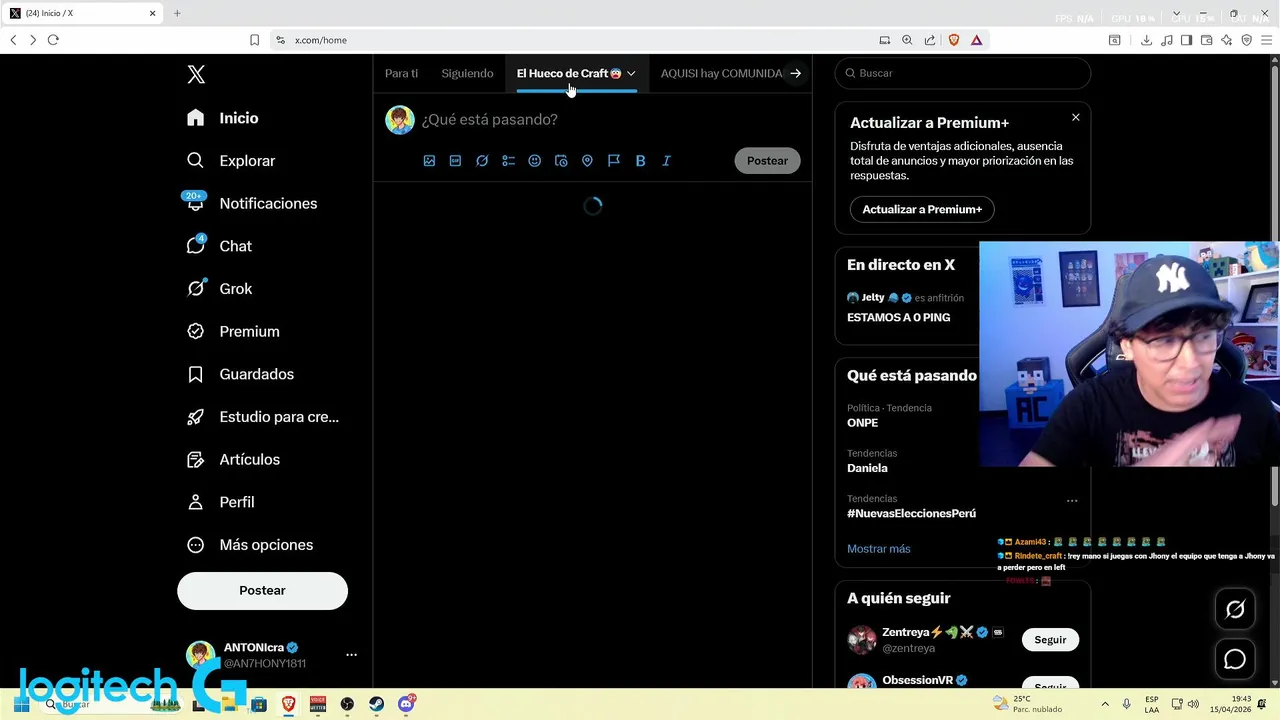This screenshot has height=720, width=1280.
Task: Click Brave Rewards triangle icon
Action: [976, 40]
